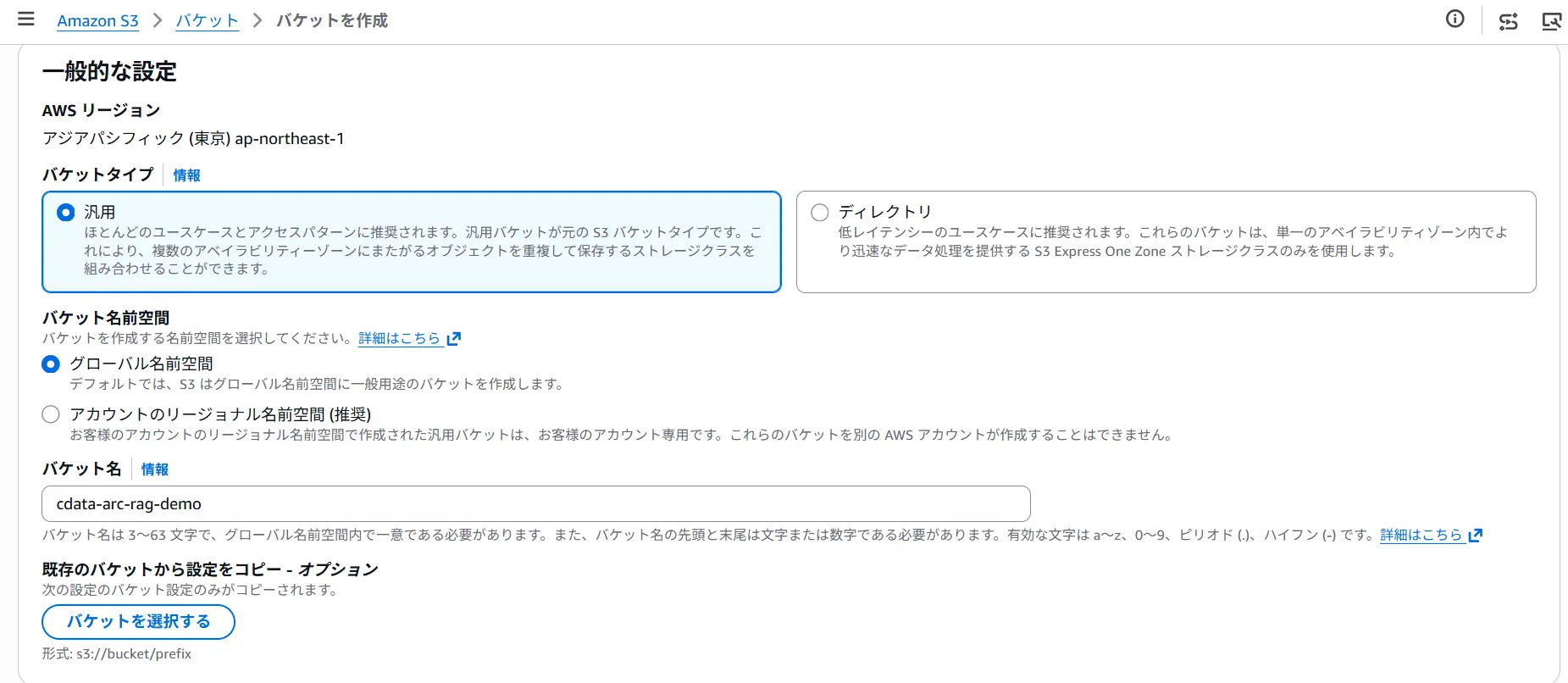
Task: Click text 次の設定のバケット設定のみがコピーされます。
Action: (x=191, y=590)
